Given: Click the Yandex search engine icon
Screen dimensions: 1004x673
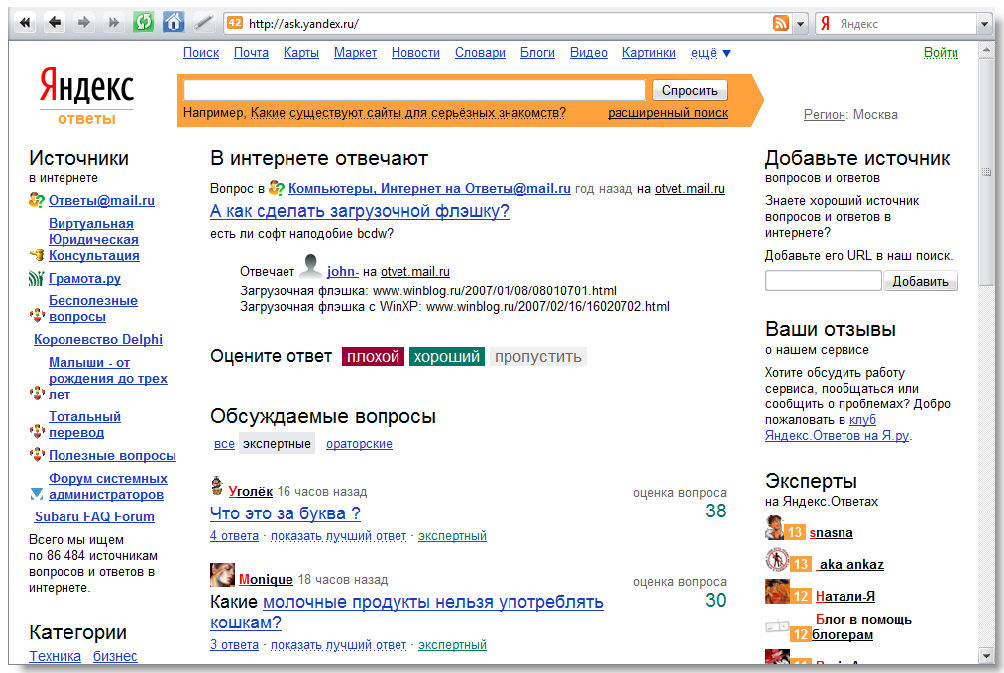Looking at the screenshot, I should tap(826, 23).
